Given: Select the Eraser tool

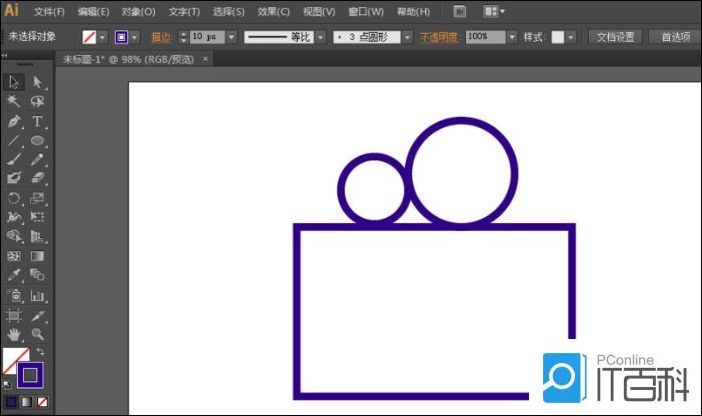Looking at the screenshot, I should [x=38, y=178].
